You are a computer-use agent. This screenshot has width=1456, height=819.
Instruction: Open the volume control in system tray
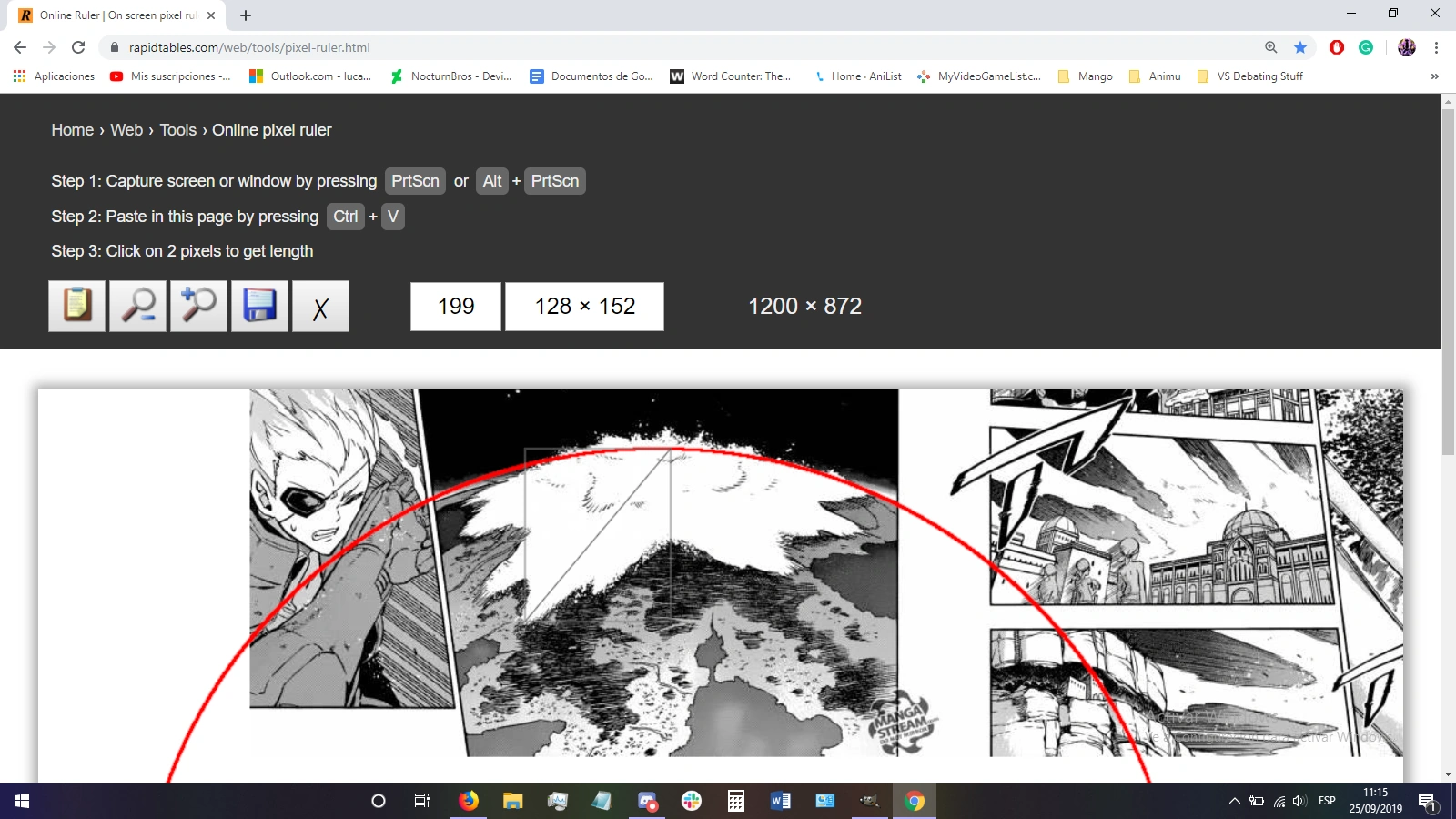[1299, 801]
